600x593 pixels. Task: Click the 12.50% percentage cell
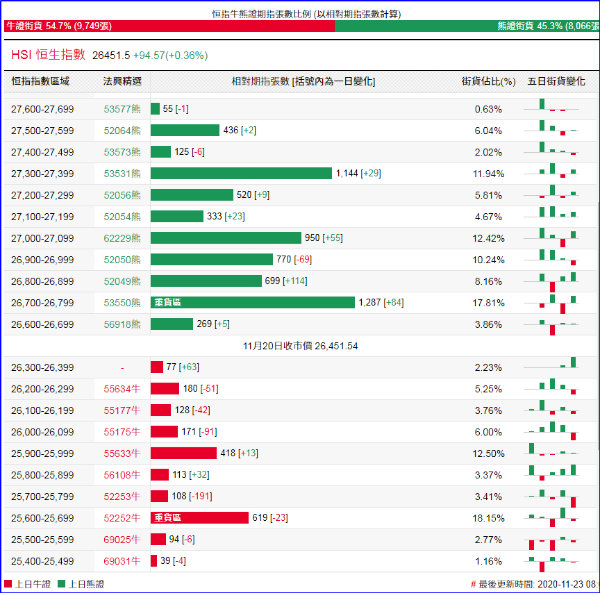point(488,454)
